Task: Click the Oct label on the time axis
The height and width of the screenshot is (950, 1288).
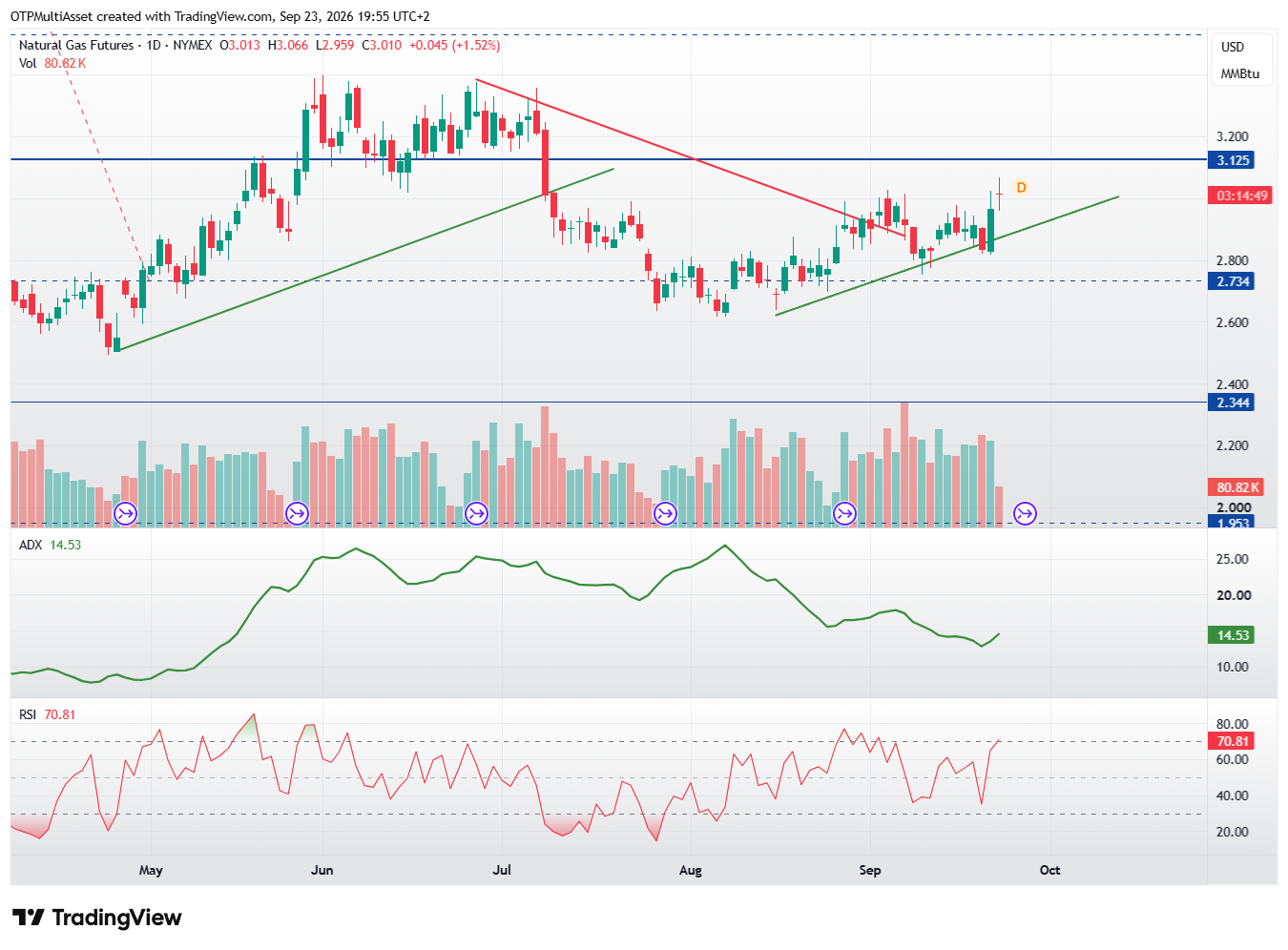Action: tap(1050, 870)
